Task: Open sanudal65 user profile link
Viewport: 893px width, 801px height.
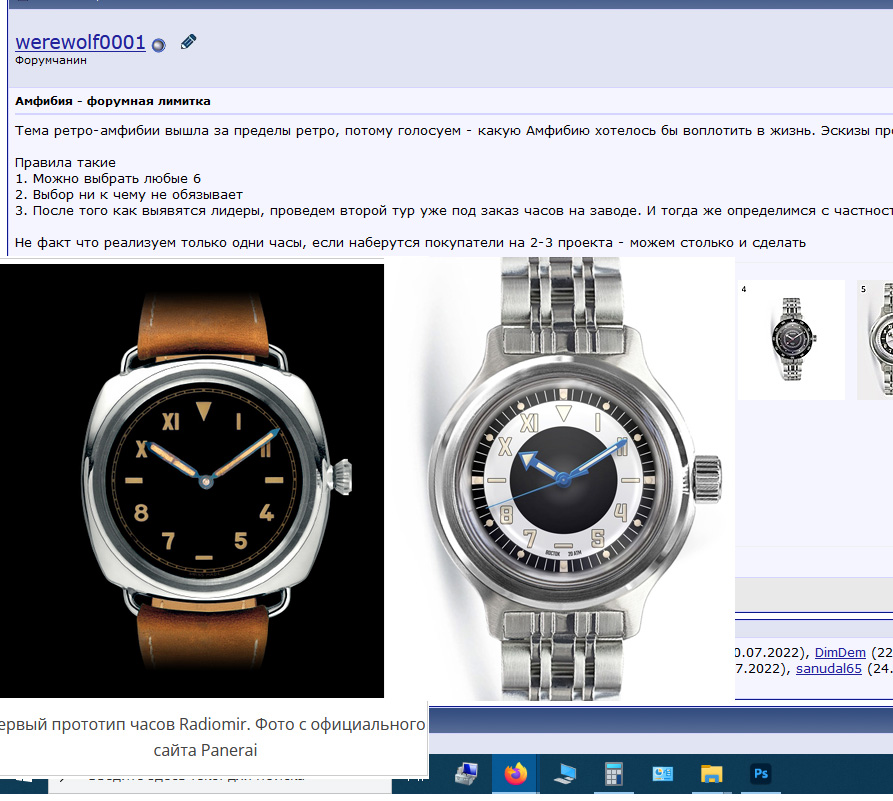Action: point(829,669)
